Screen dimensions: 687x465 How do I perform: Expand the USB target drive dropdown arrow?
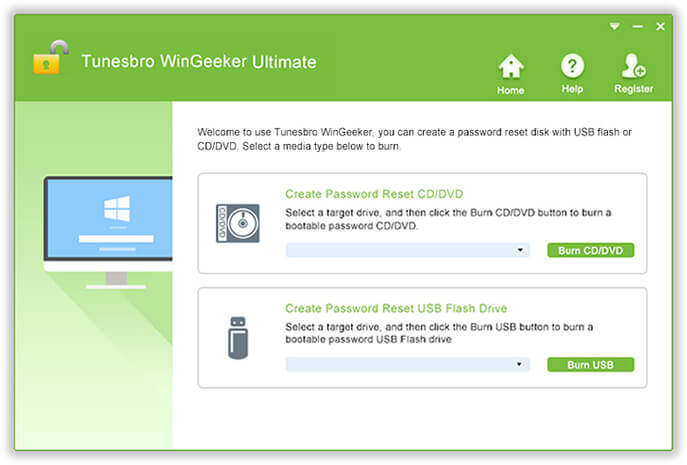click(519, 365)
